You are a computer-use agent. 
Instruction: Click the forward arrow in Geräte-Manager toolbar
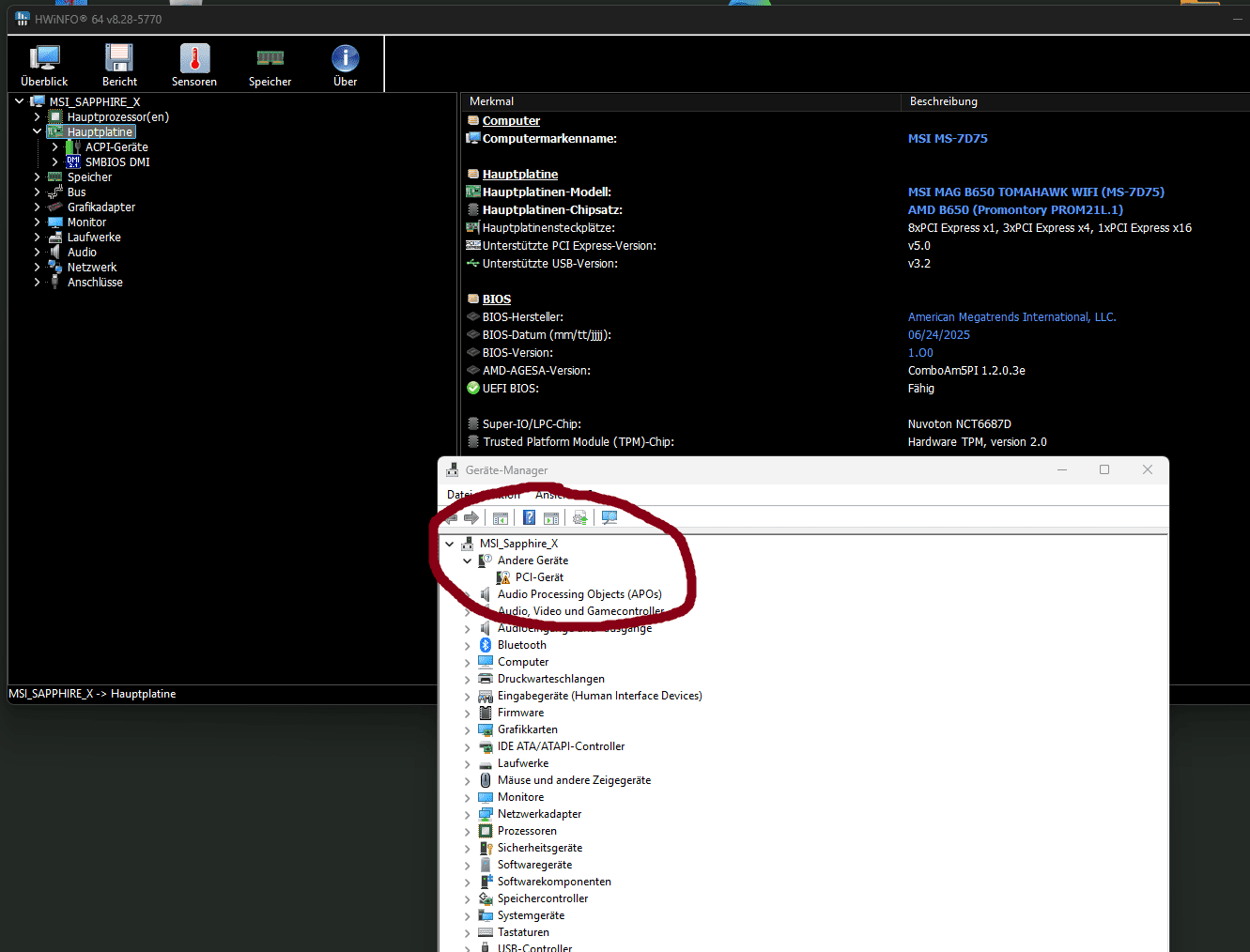pos(471,518)
